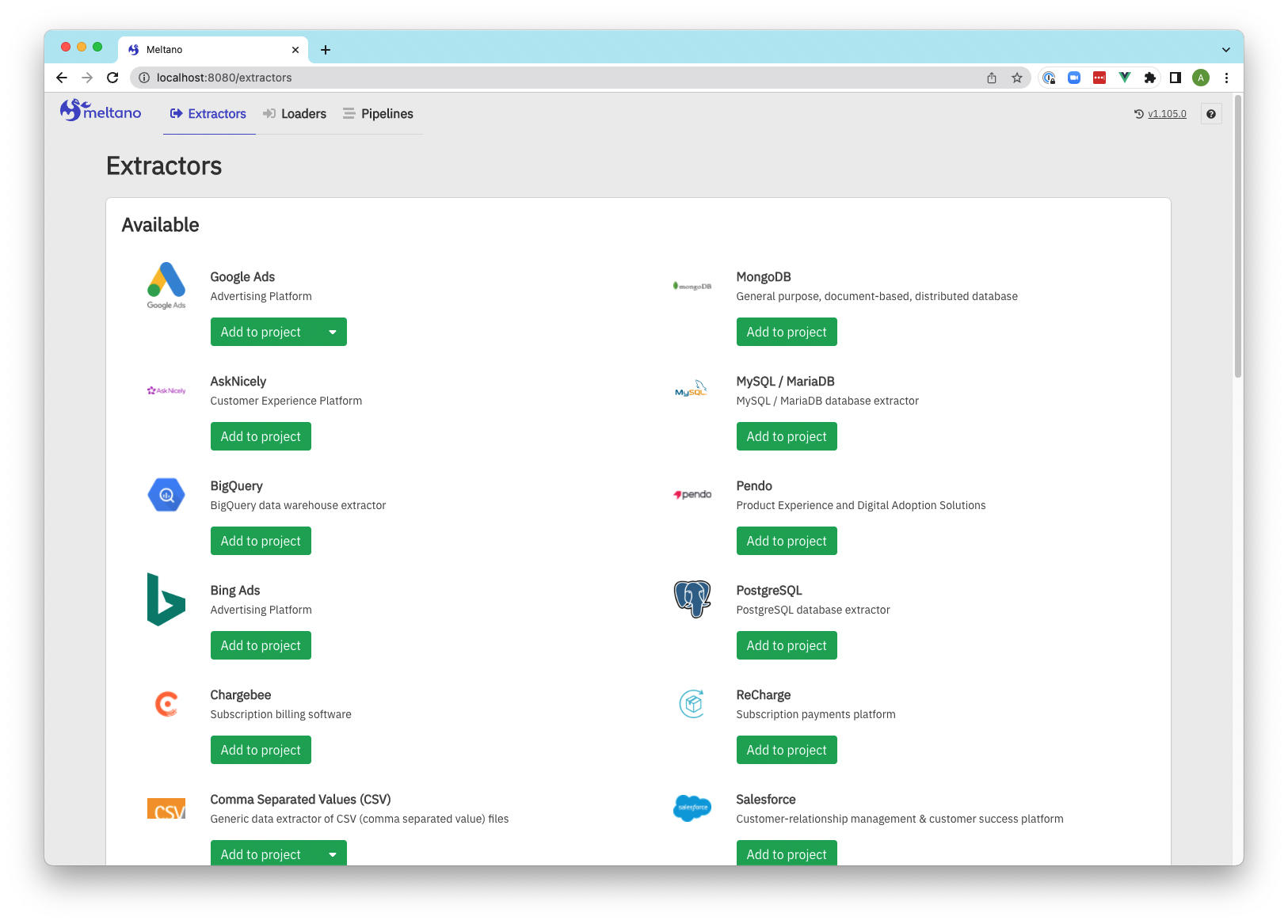The height and width of the screenshot is (924, 1288).
Task: Expand the tab search chevron
Action: (1226, 50)
